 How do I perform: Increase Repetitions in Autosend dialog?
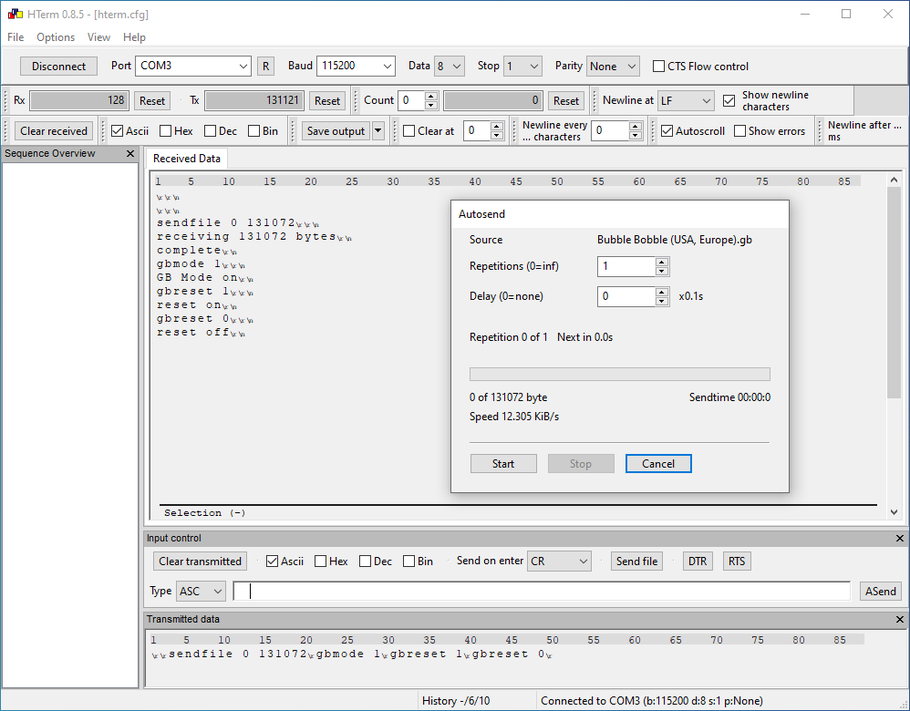click(662, 262)
